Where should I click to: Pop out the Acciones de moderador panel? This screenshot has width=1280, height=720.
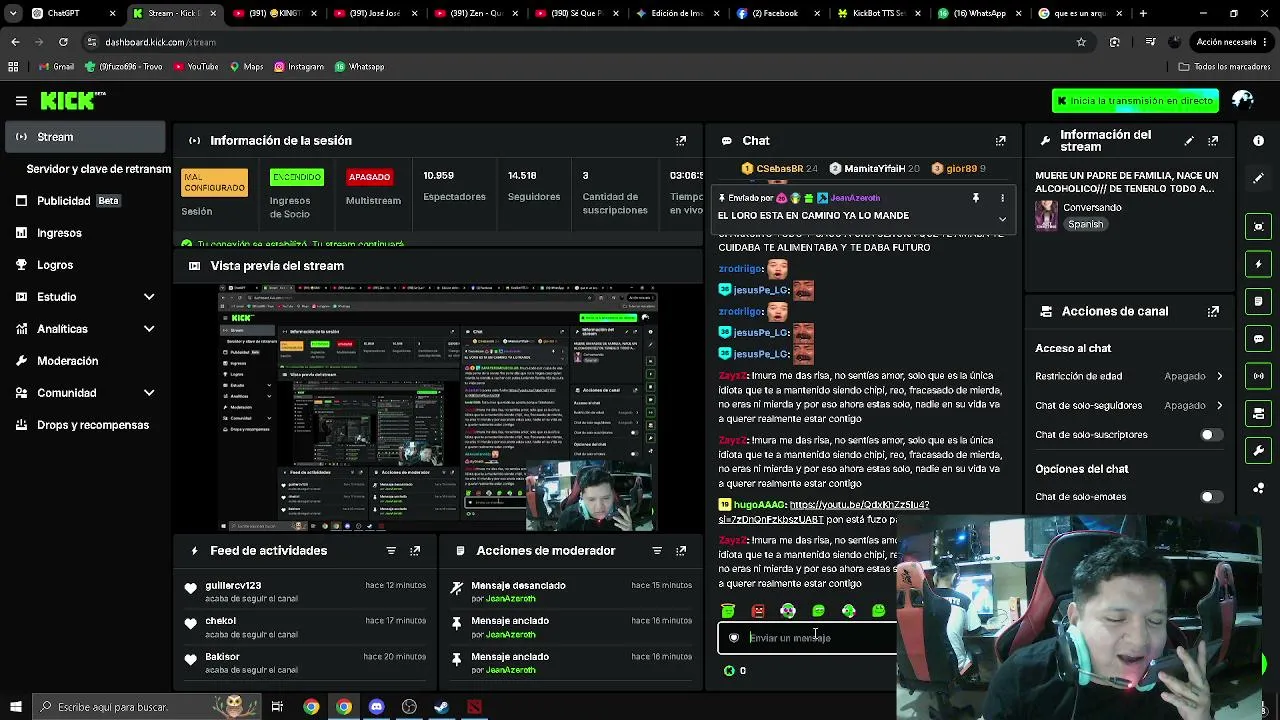681,551
